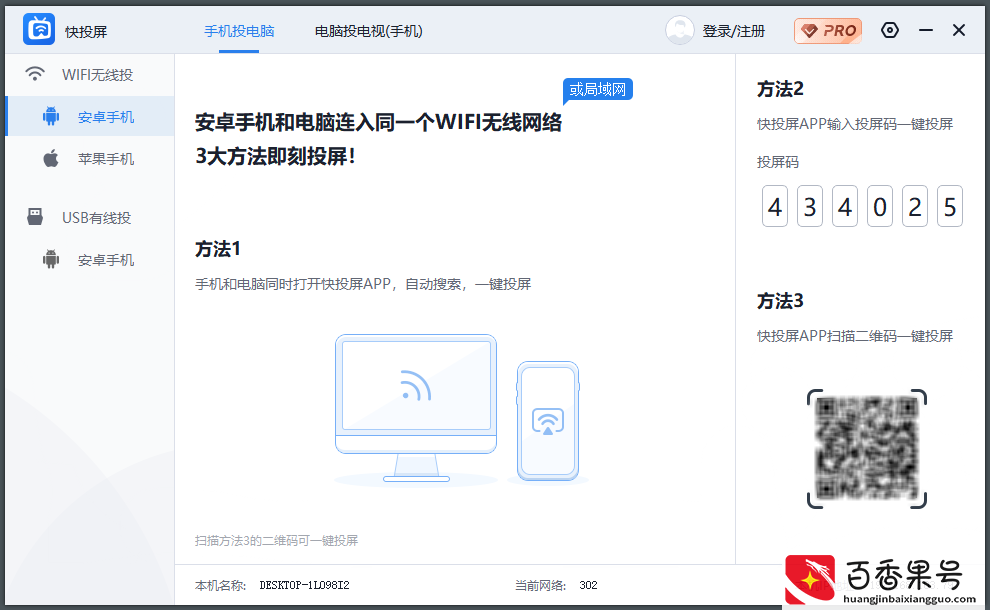Click the Apple logo icon
990x610 pixels.
coord(51,158)
